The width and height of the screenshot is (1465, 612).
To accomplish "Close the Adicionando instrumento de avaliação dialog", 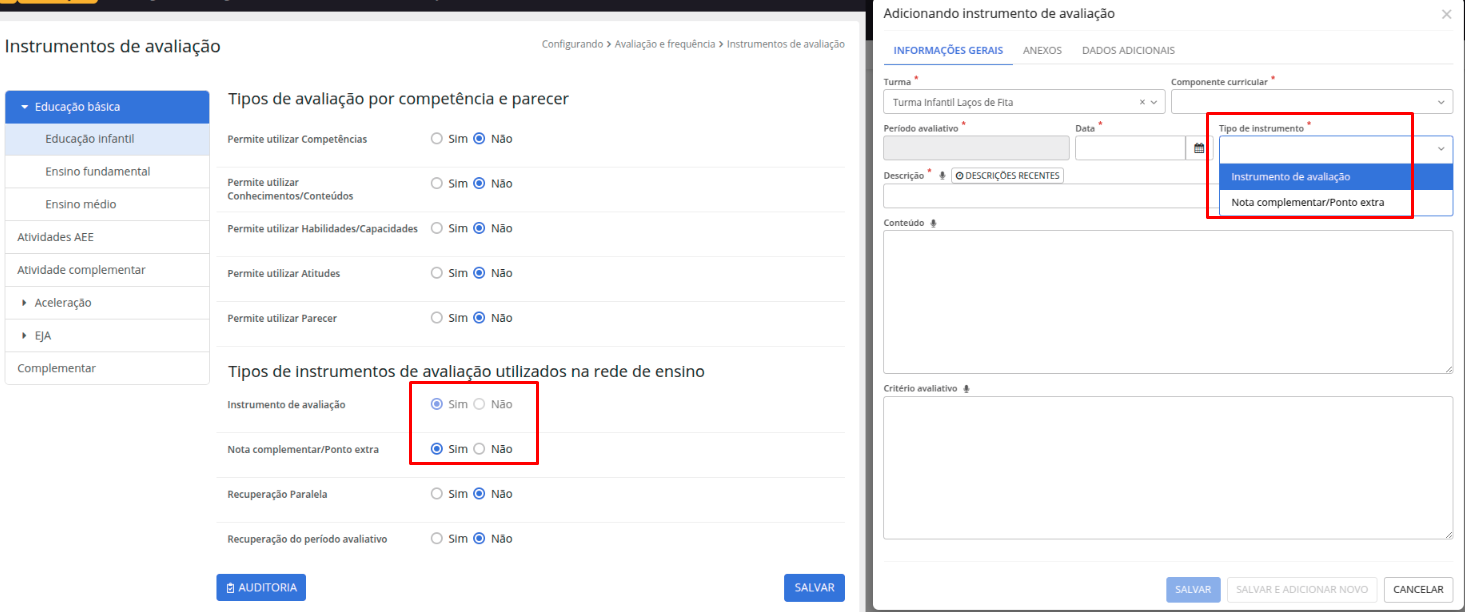I will (1446, 14).
